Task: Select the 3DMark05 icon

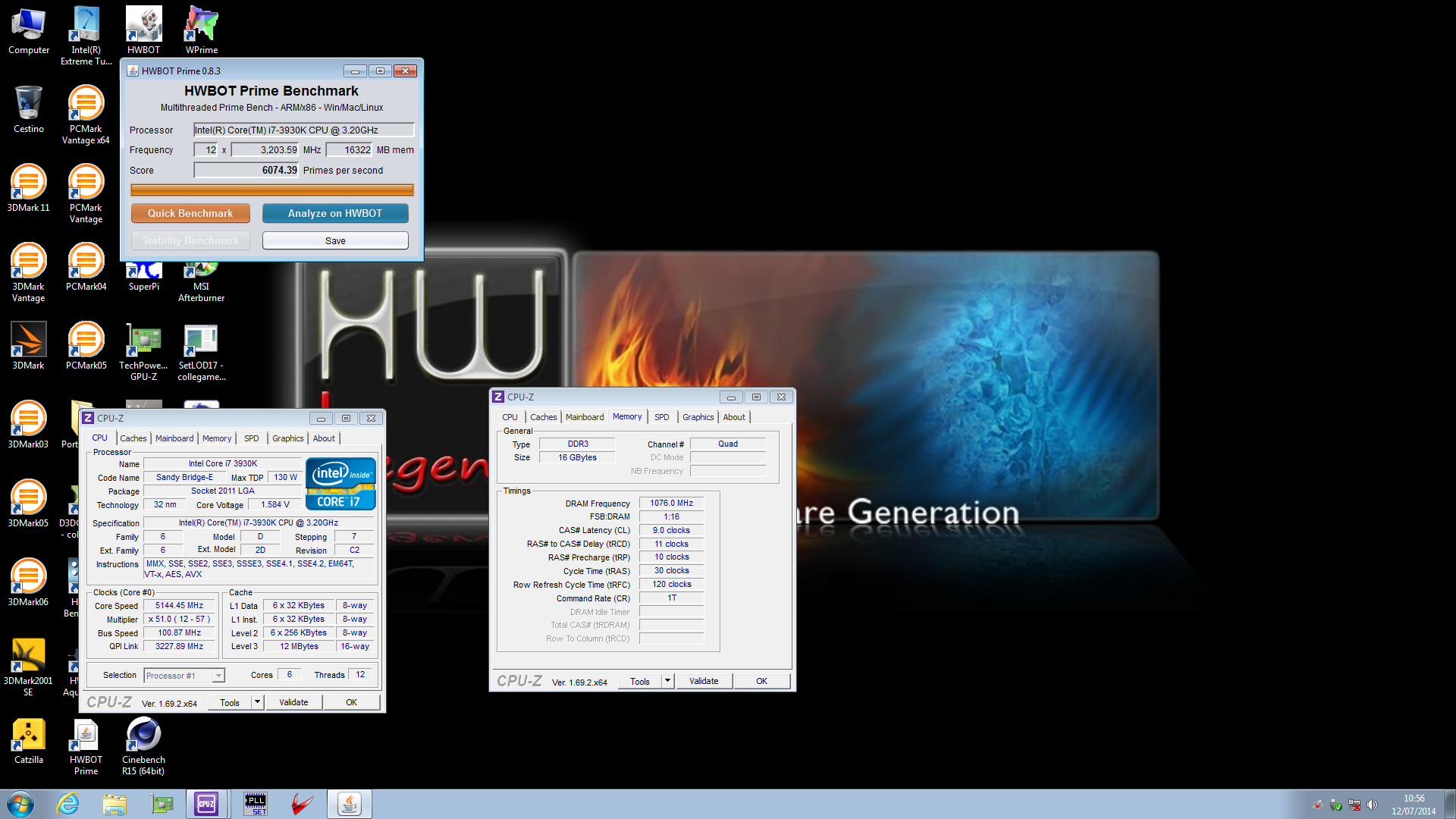Action: coord(29,504)
